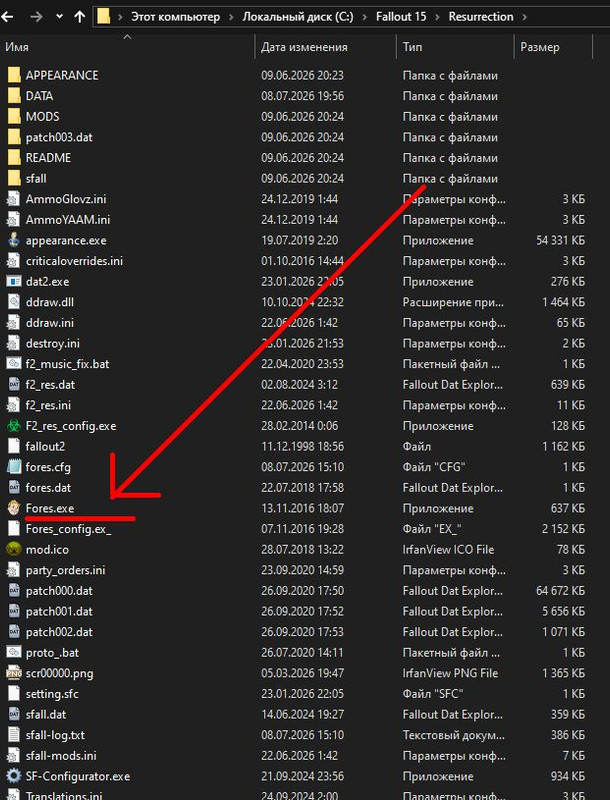Select file name fores.dat
This screenshot has width=610, height=800.
pyautogui.click(x=48, y=488)
